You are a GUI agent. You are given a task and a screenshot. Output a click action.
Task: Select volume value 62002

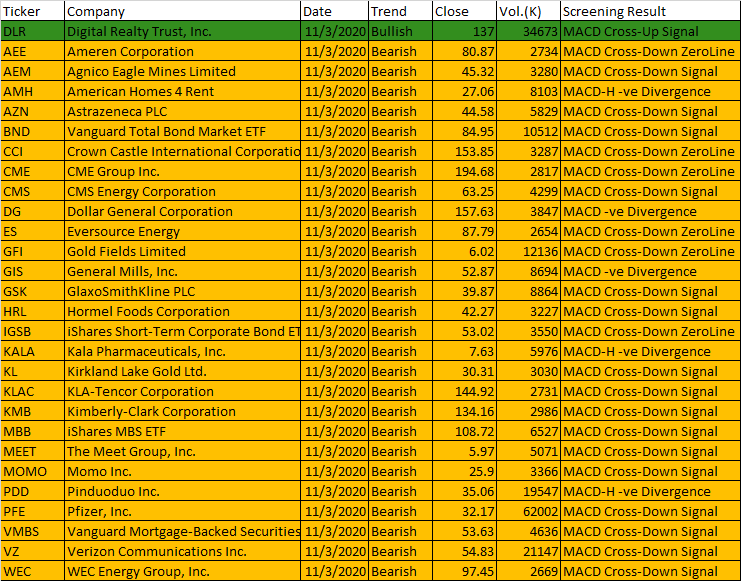pyautogui.click(x=528, y=512)
